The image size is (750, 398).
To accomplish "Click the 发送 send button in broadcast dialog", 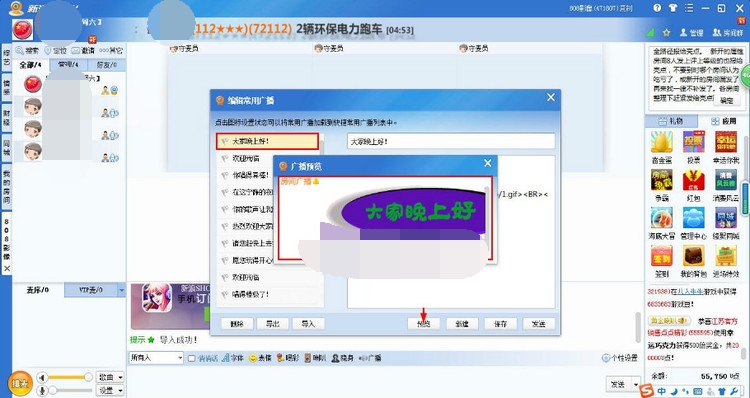I will point(539,324).
